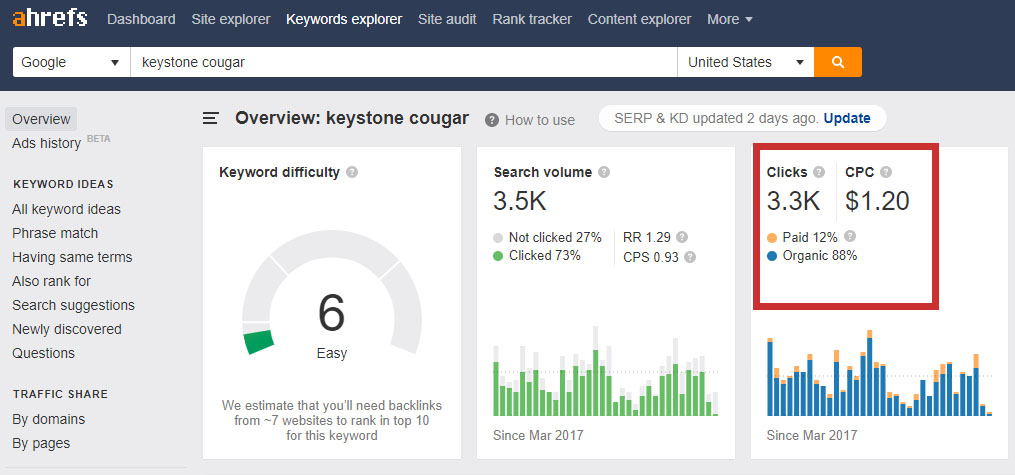Click the TRAFFIC SHARE sidebar heading
The height and width of the screenshot is (475, 1015).
[x=60, y=394]
